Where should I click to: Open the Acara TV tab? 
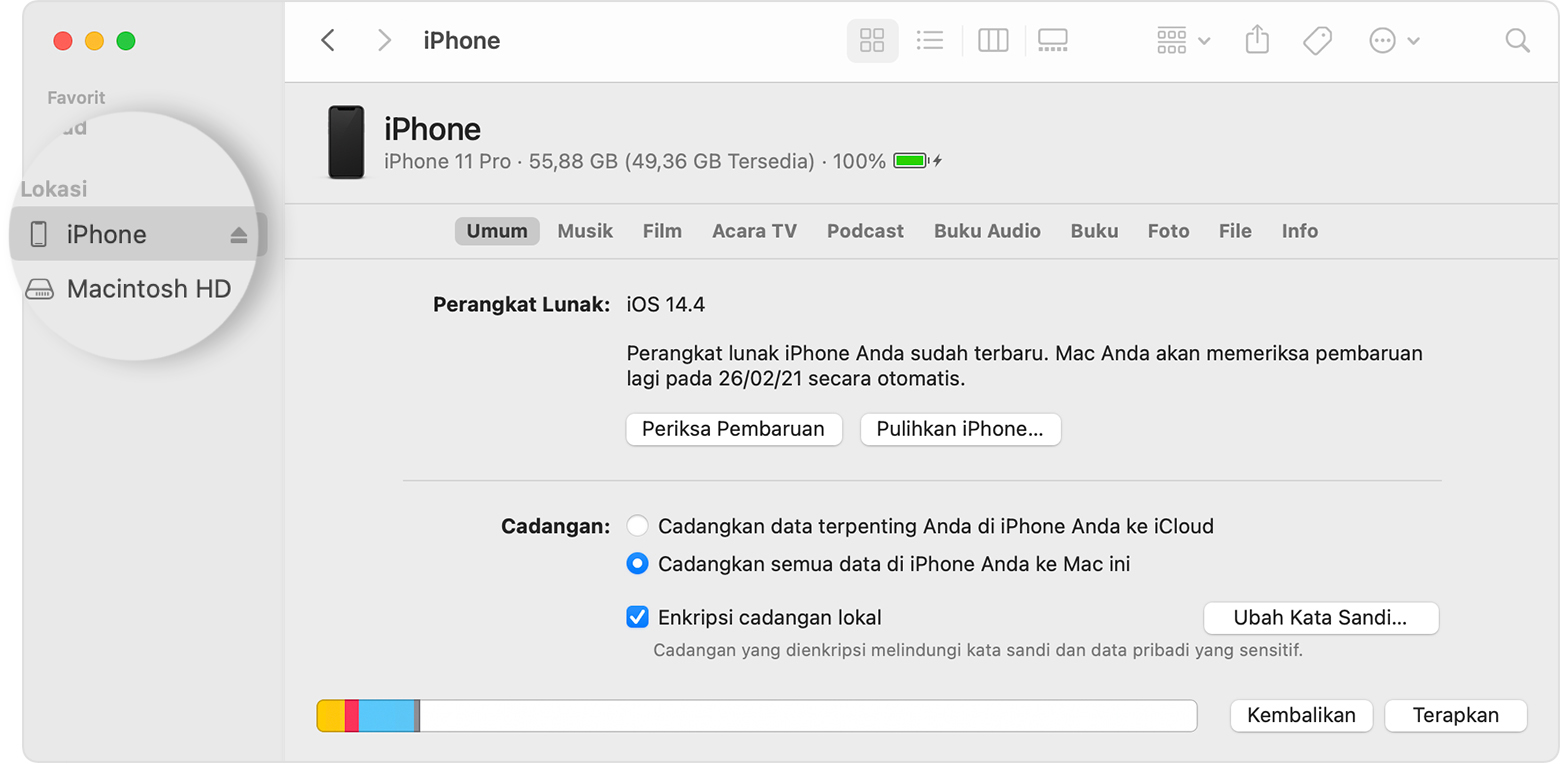(754, 231)
